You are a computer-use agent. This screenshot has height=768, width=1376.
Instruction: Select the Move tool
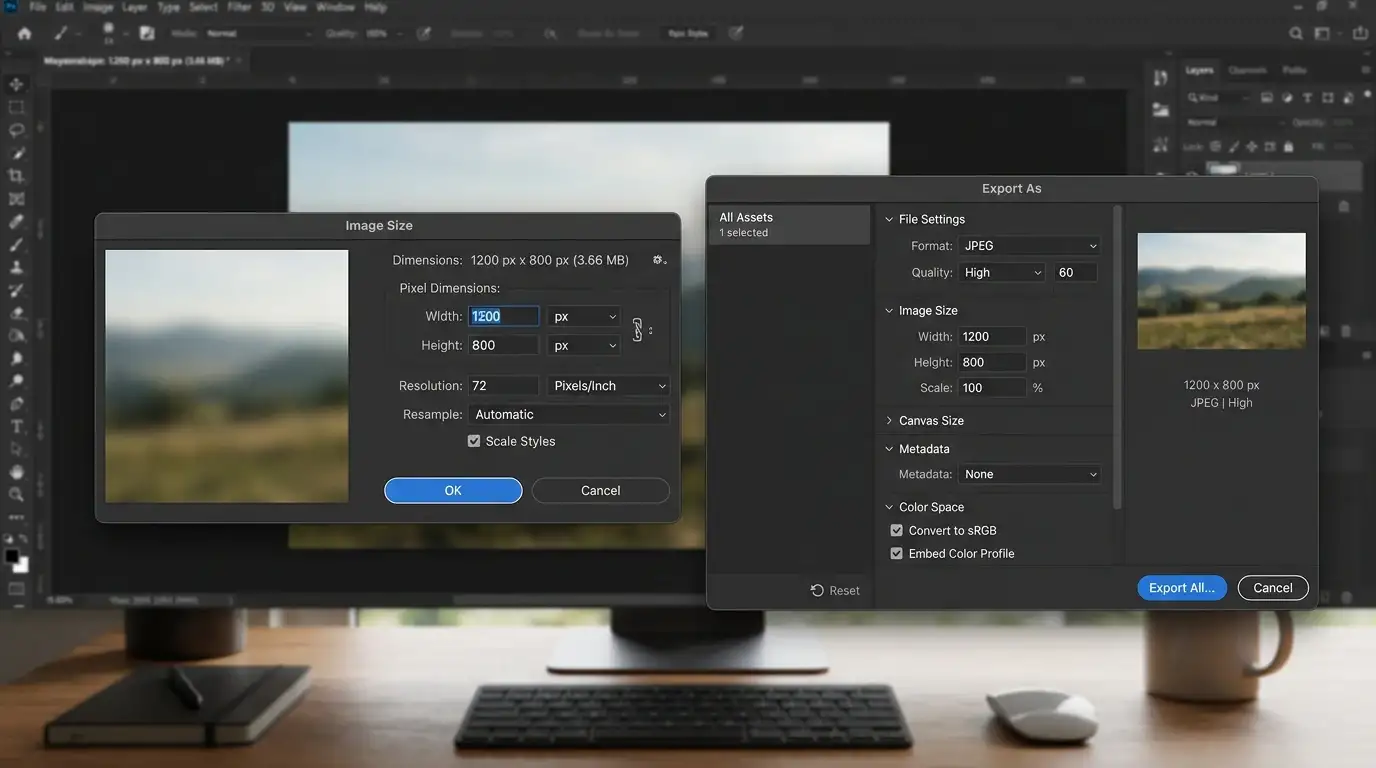(16, 84)
